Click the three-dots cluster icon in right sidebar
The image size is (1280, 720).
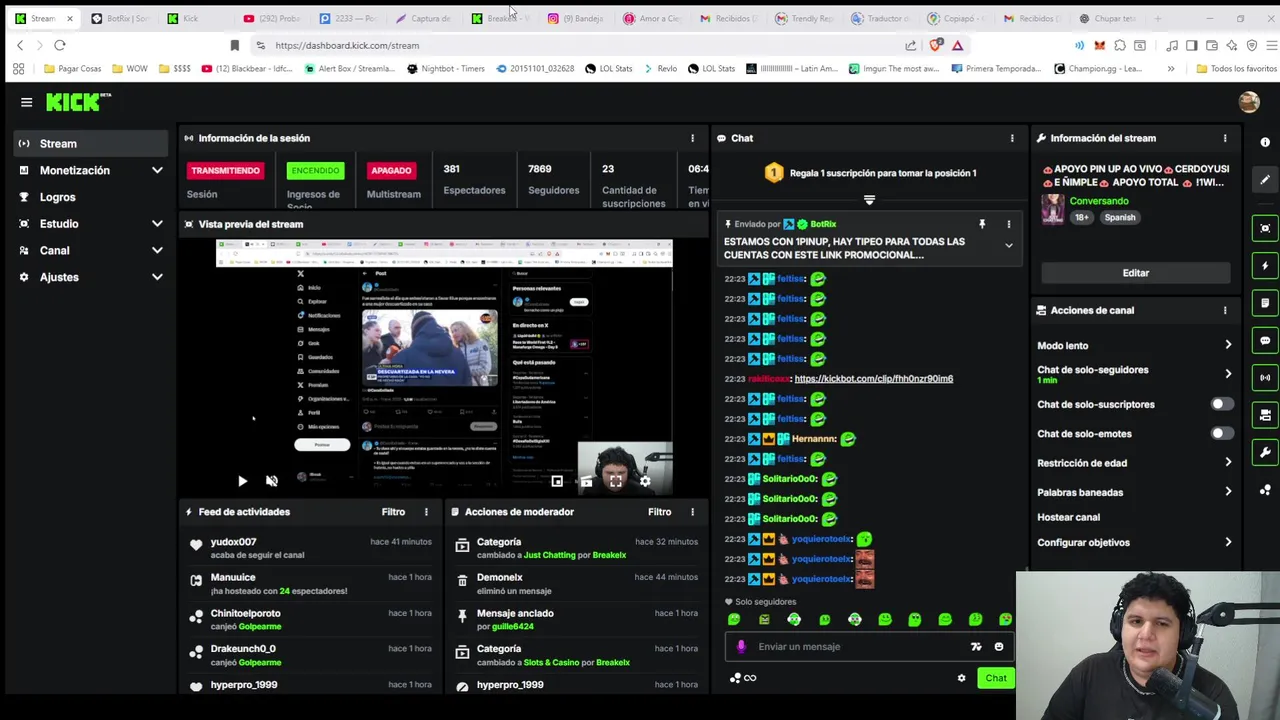[1265, 490]
